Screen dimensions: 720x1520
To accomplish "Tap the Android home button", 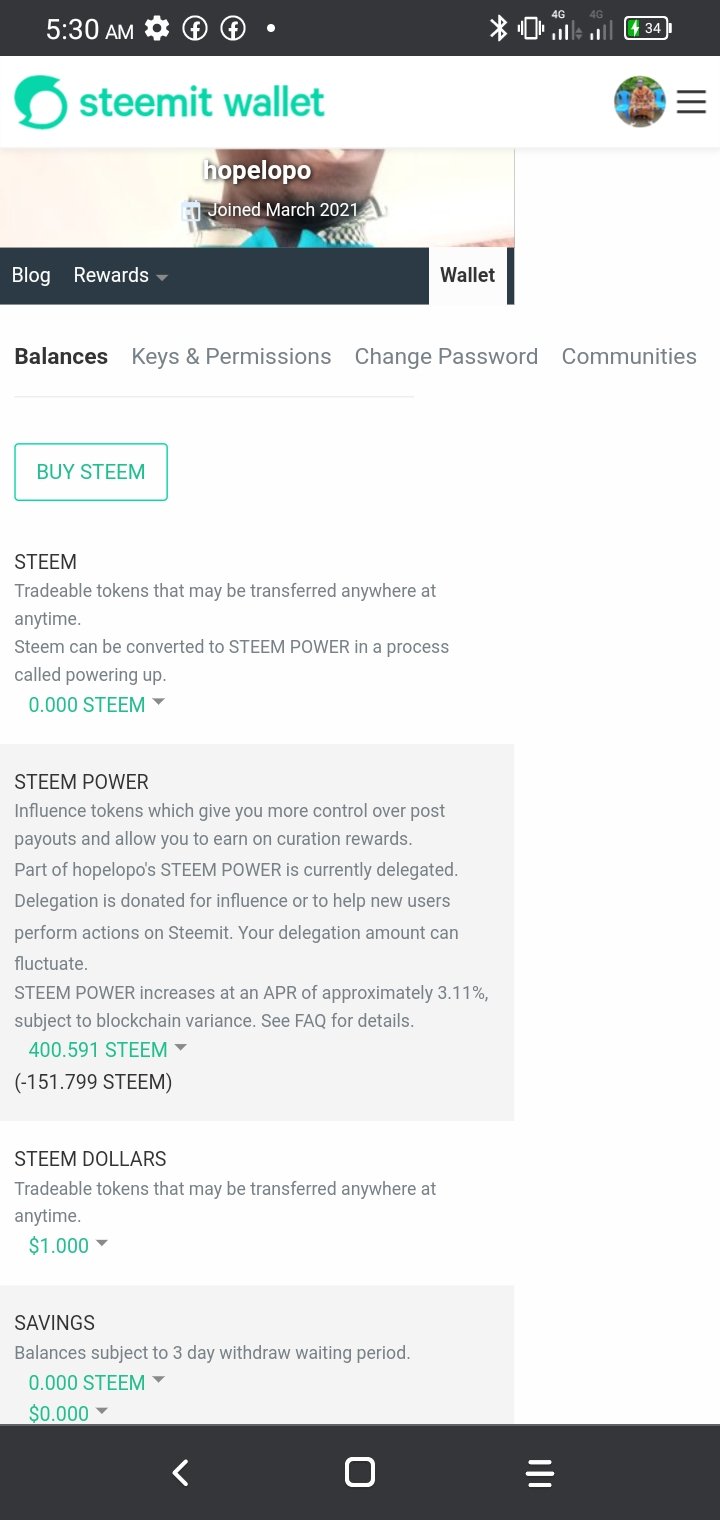I will (x=360, y=1472).
